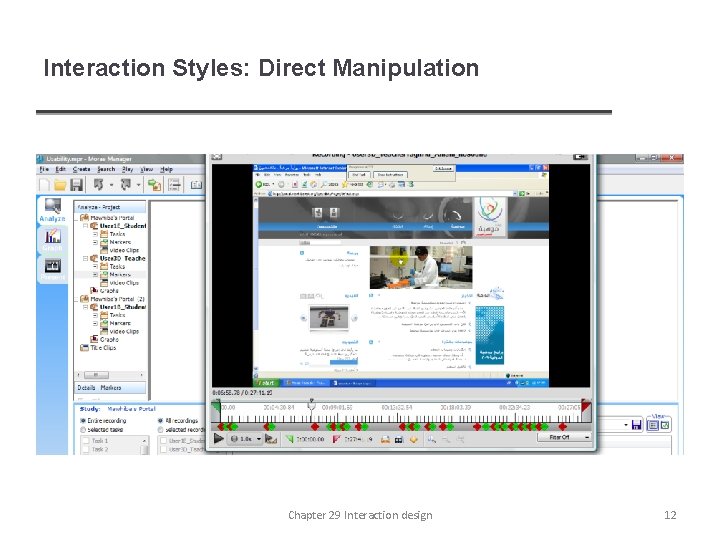Click the Markers tab in lower panel
The width and height of the screenshot is (720, 540).
click(111, 388)
